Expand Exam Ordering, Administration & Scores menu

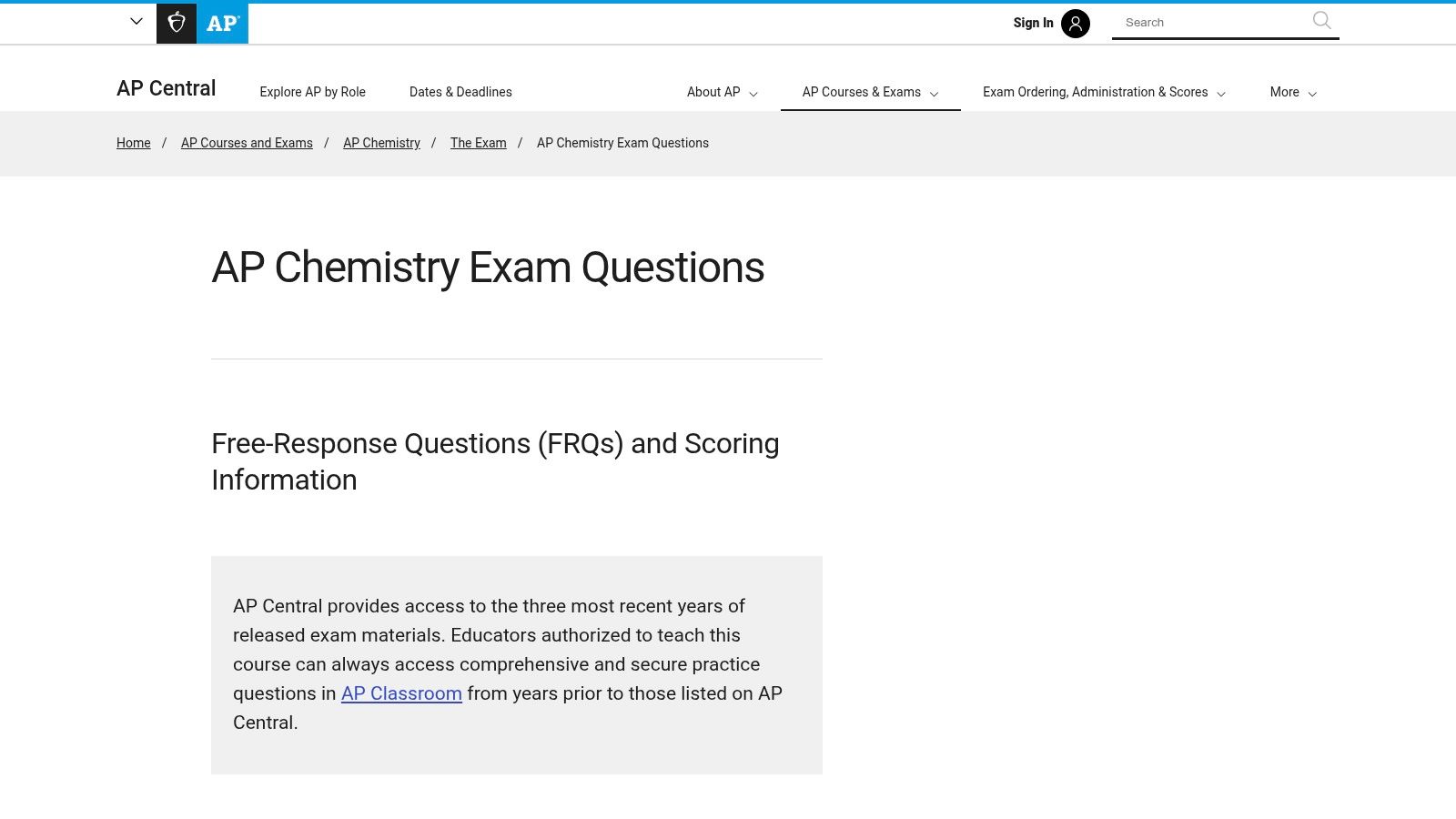tap(1105, 92)
